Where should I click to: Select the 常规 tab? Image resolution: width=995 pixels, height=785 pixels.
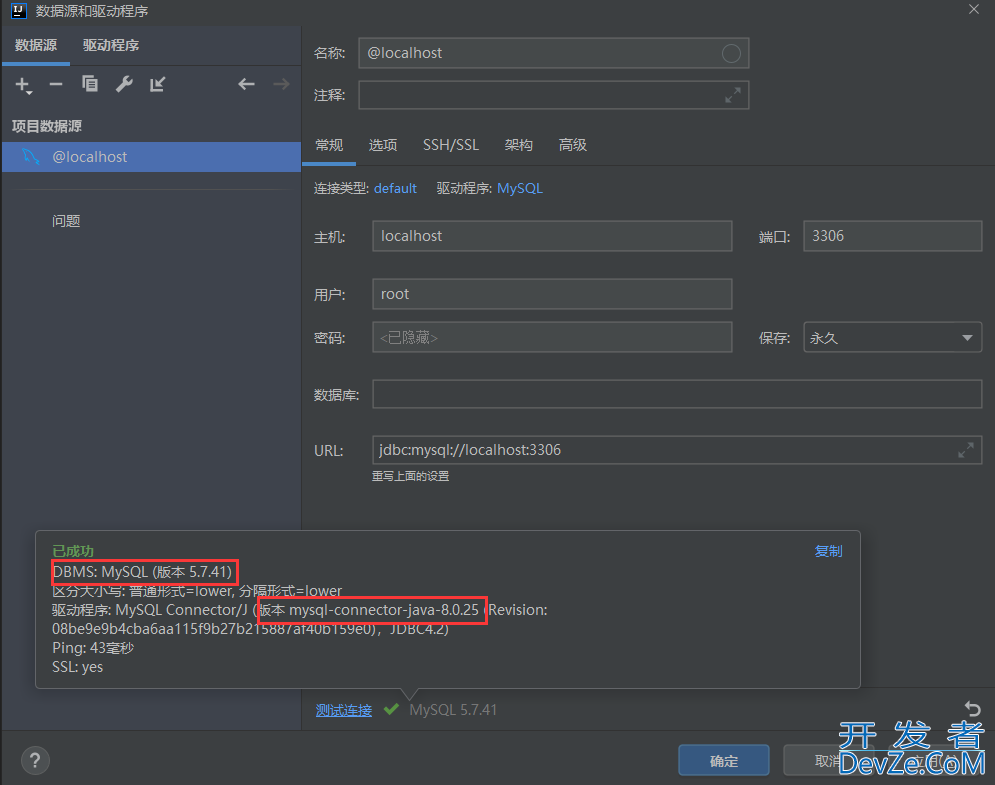pos(329,145)
